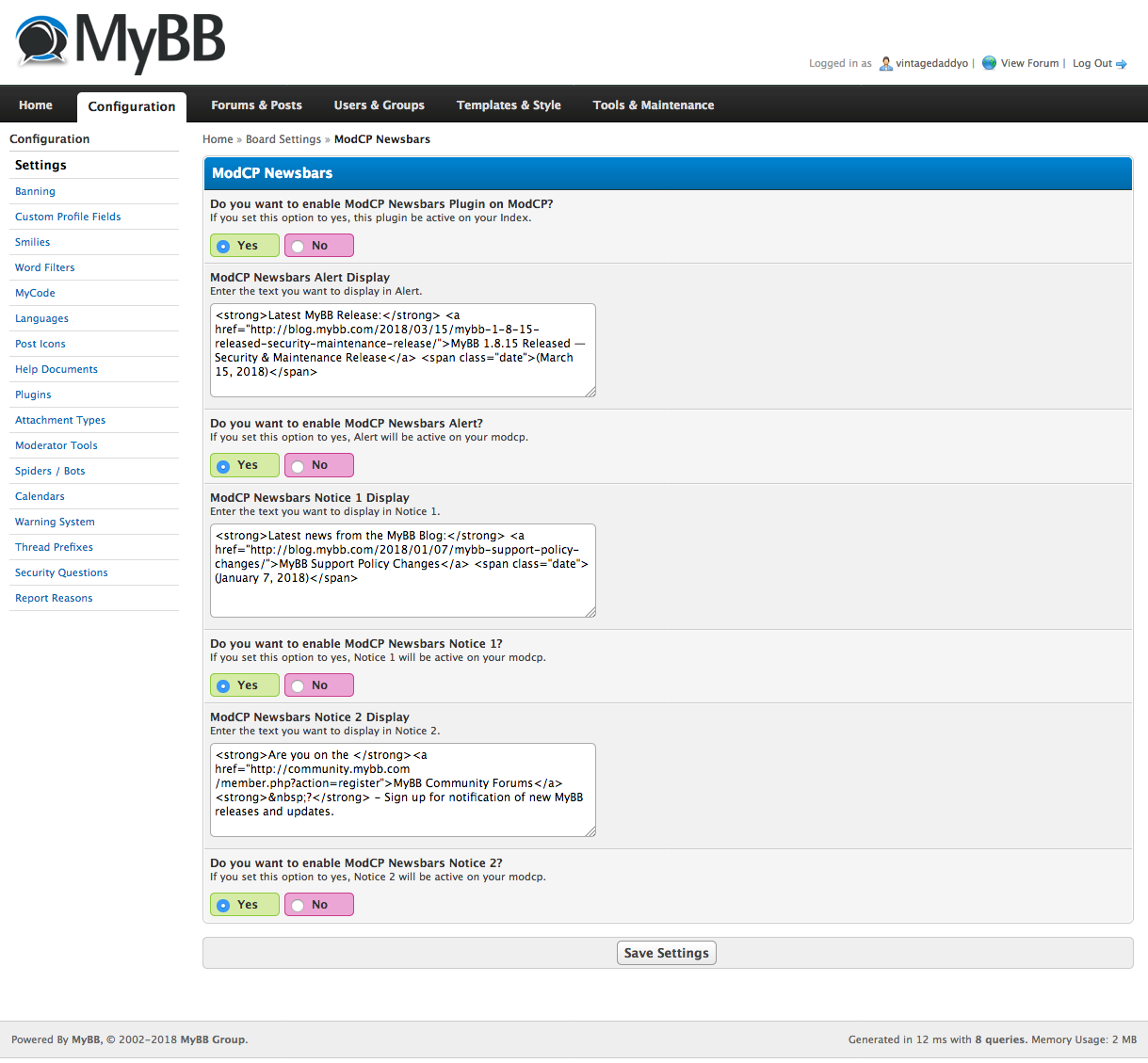The height and width of the screenshot is (1063, 1148).
Task: Open Languages in the sidebar
Action: pyautogui.click(x=41, y=318)
